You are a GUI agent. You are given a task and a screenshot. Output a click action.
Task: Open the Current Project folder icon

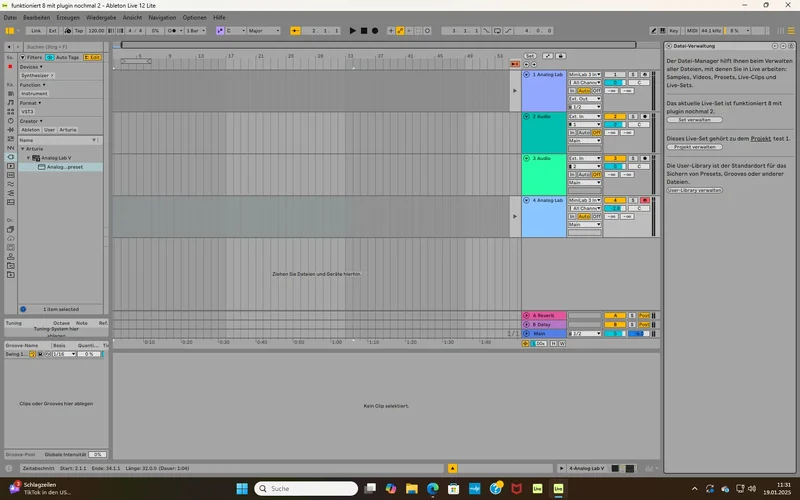pyautogui.click(x=10, y=266)
